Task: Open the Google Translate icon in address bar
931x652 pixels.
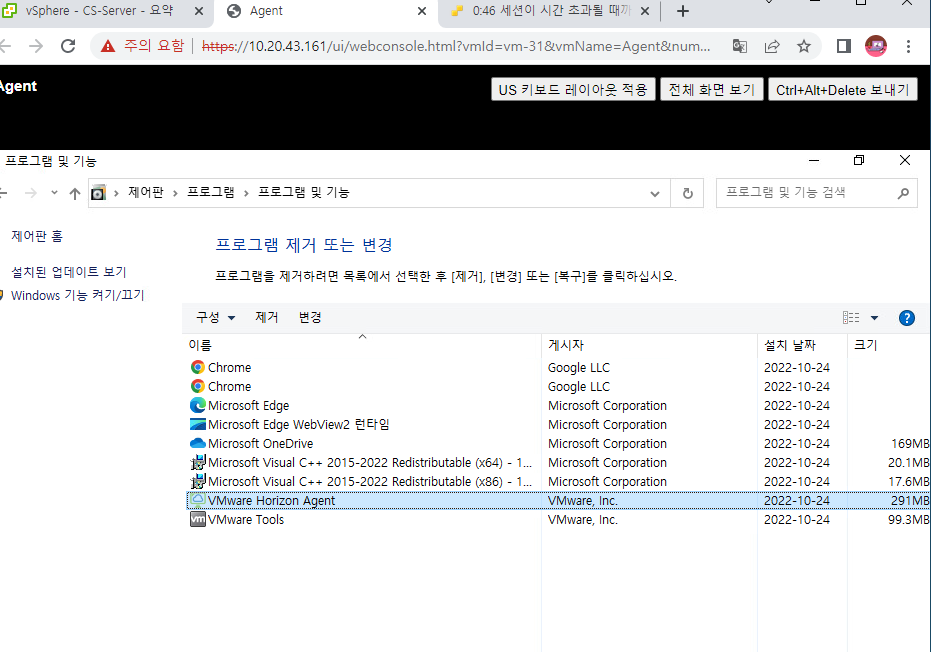Action: coord(739,46)
